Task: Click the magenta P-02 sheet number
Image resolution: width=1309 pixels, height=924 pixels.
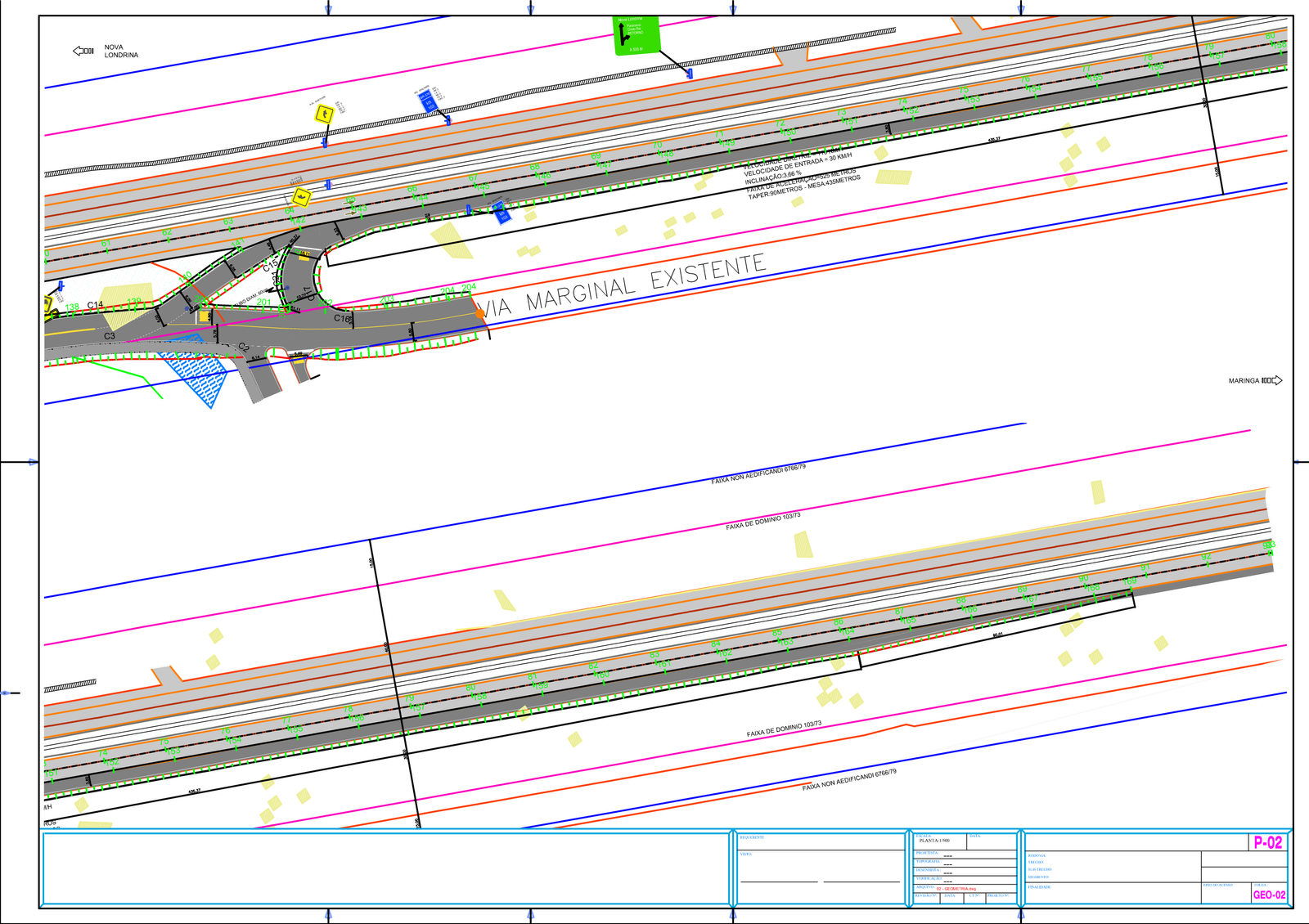Action: click(x=1268, y=842)
